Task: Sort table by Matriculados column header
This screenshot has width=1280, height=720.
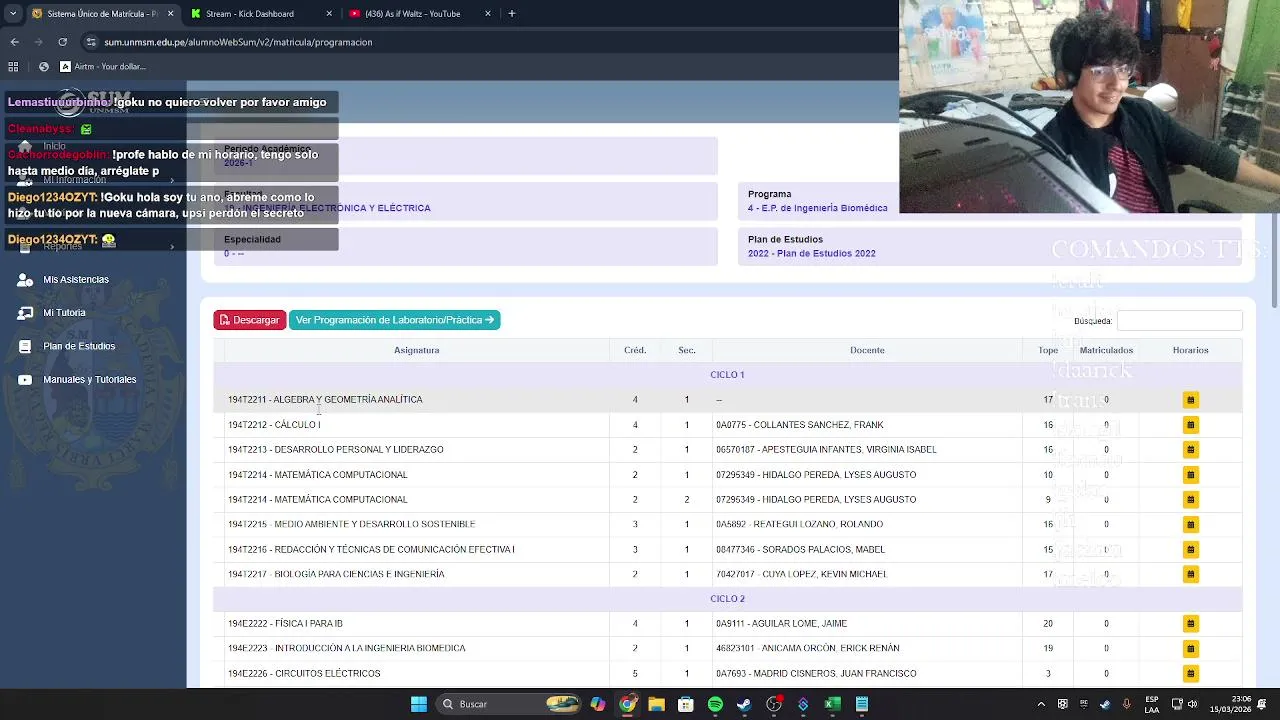Action: [1106, 350]
